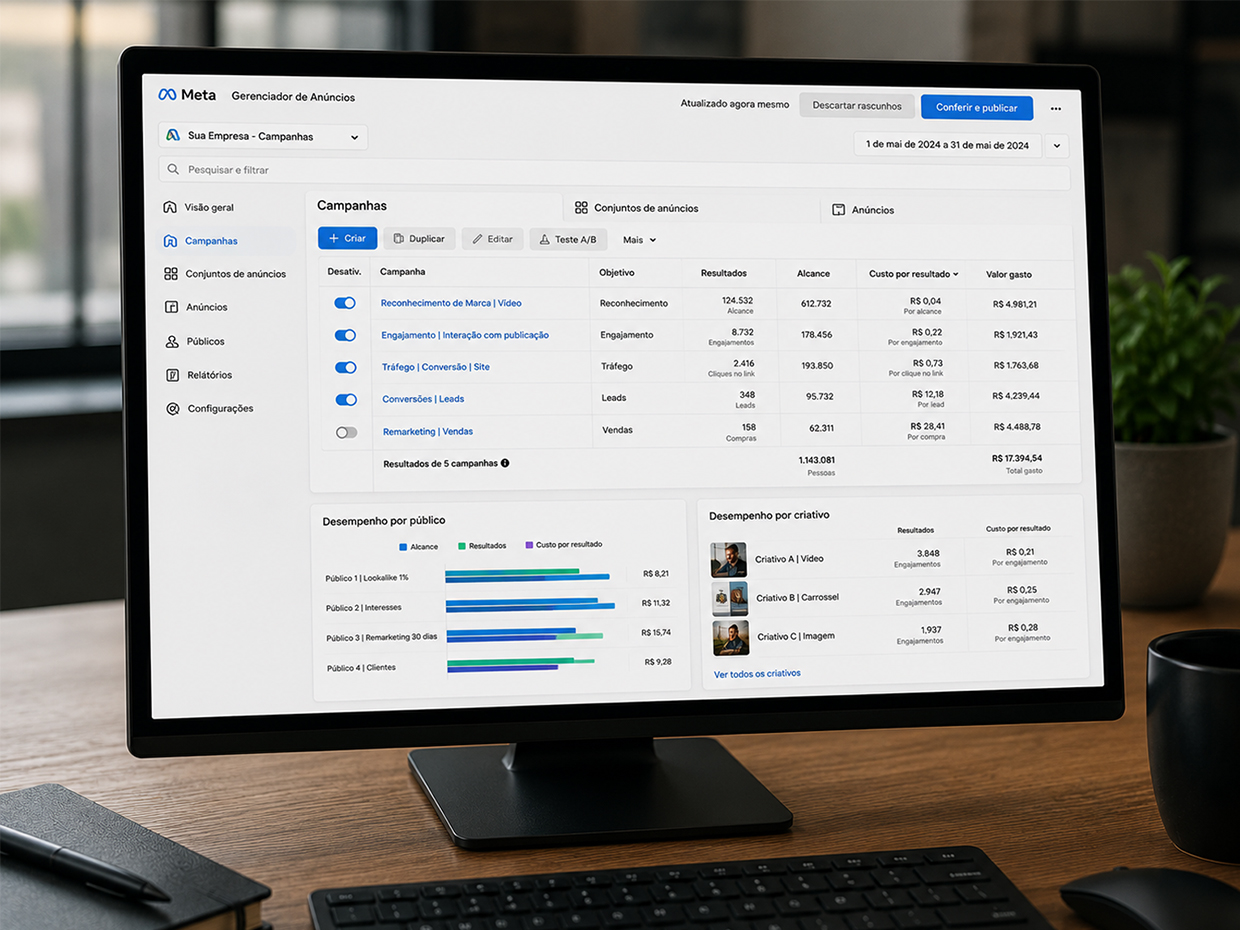Click the Configurações sidebar icon
This screenshot has width=1240, height=930.
point(173,408)
